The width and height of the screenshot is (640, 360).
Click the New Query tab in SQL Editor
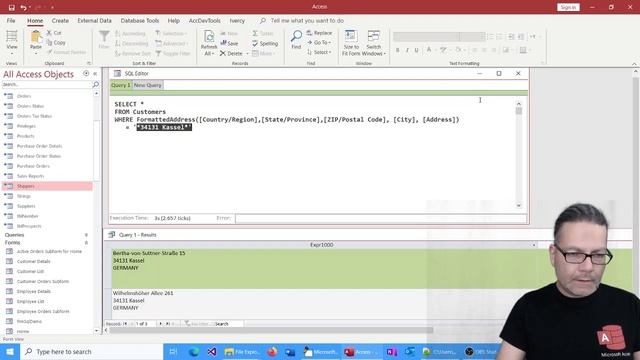pos(148,85)
